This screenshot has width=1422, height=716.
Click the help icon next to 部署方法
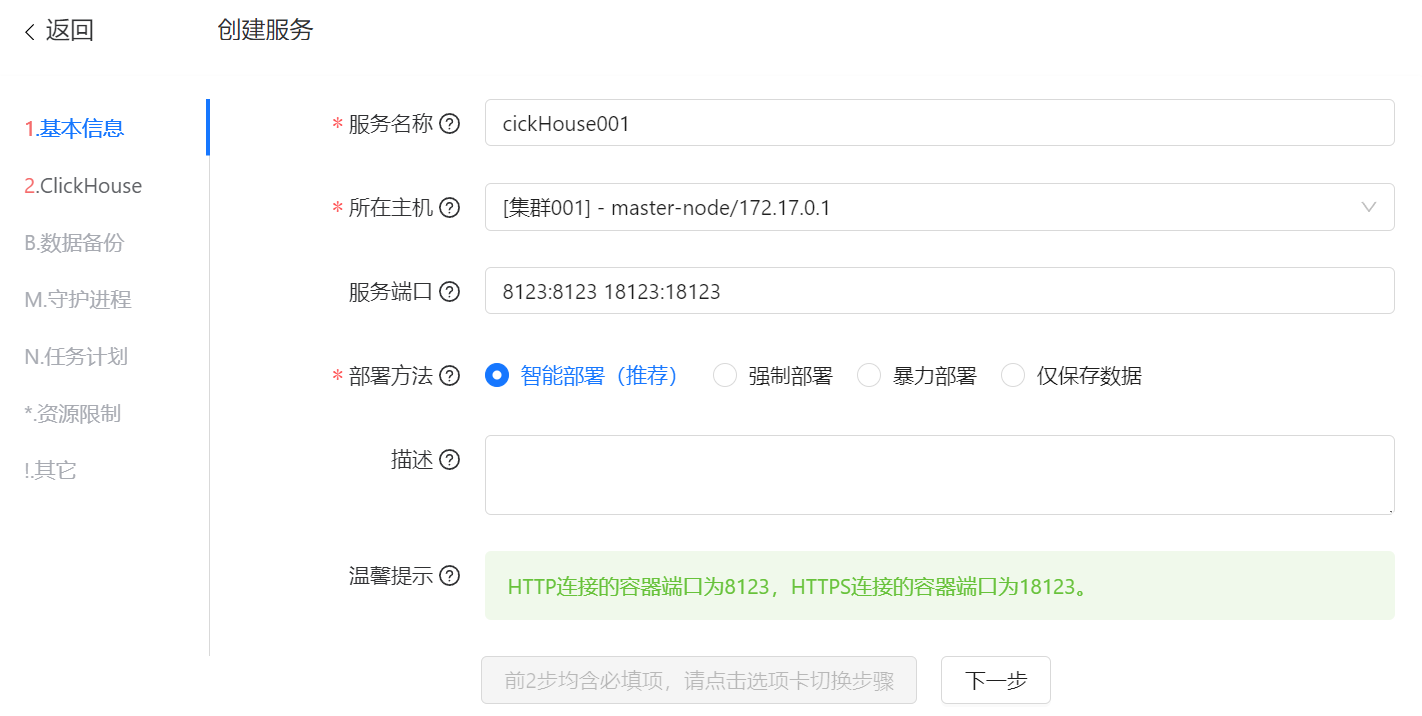point(450,376)
